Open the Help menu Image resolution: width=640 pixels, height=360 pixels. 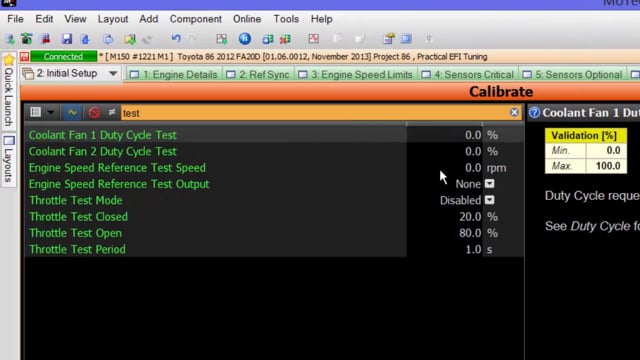(322, 19)
